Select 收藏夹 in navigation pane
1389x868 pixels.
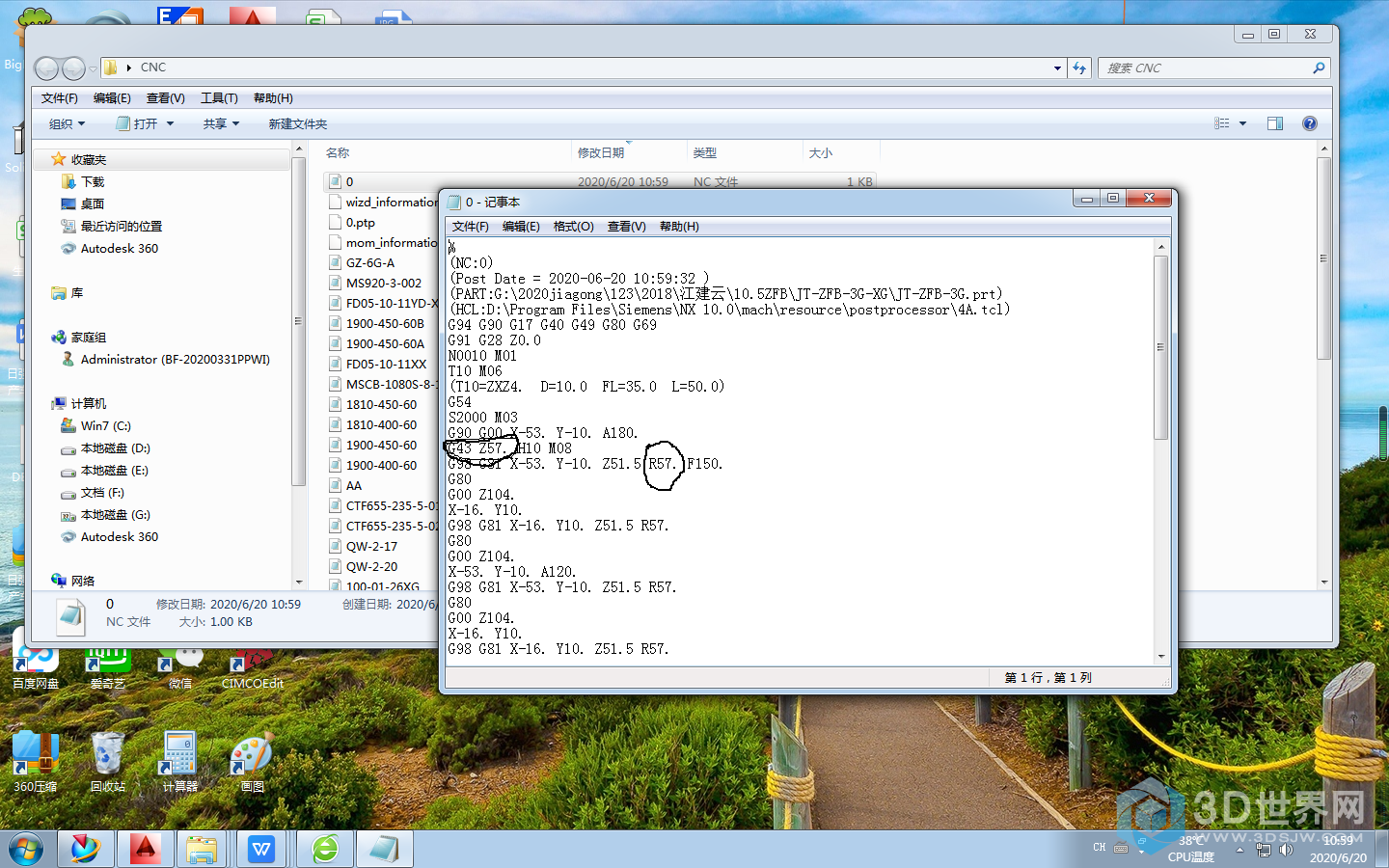pyautogui.click(x=88, y=159)
